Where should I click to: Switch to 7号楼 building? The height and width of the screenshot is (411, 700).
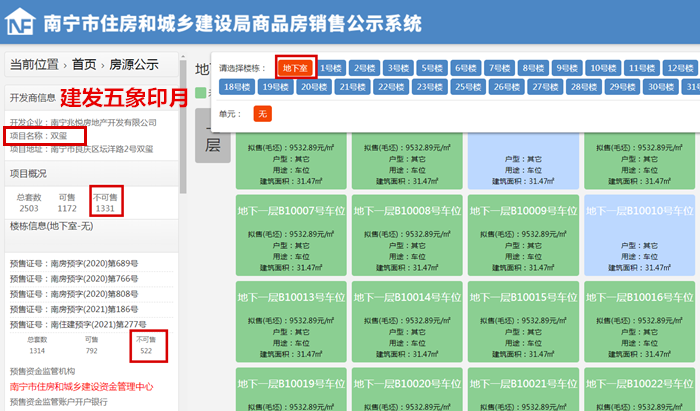click(500, 68)
